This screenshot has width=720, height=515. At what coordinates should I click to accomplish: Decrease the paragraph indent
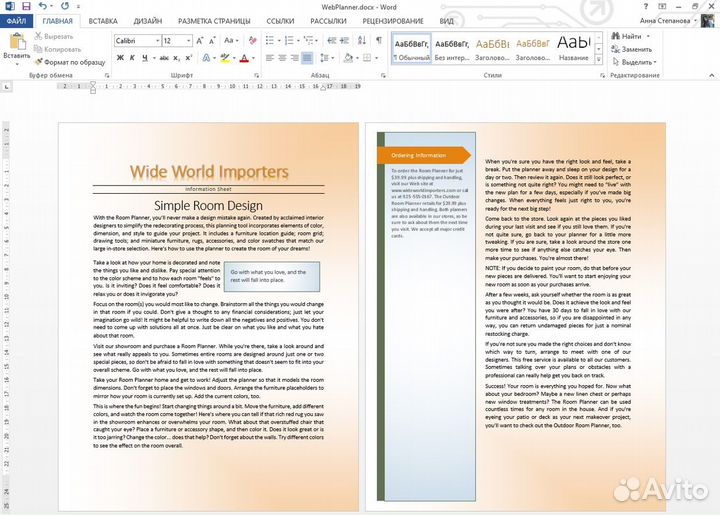[x=332, y=41]
